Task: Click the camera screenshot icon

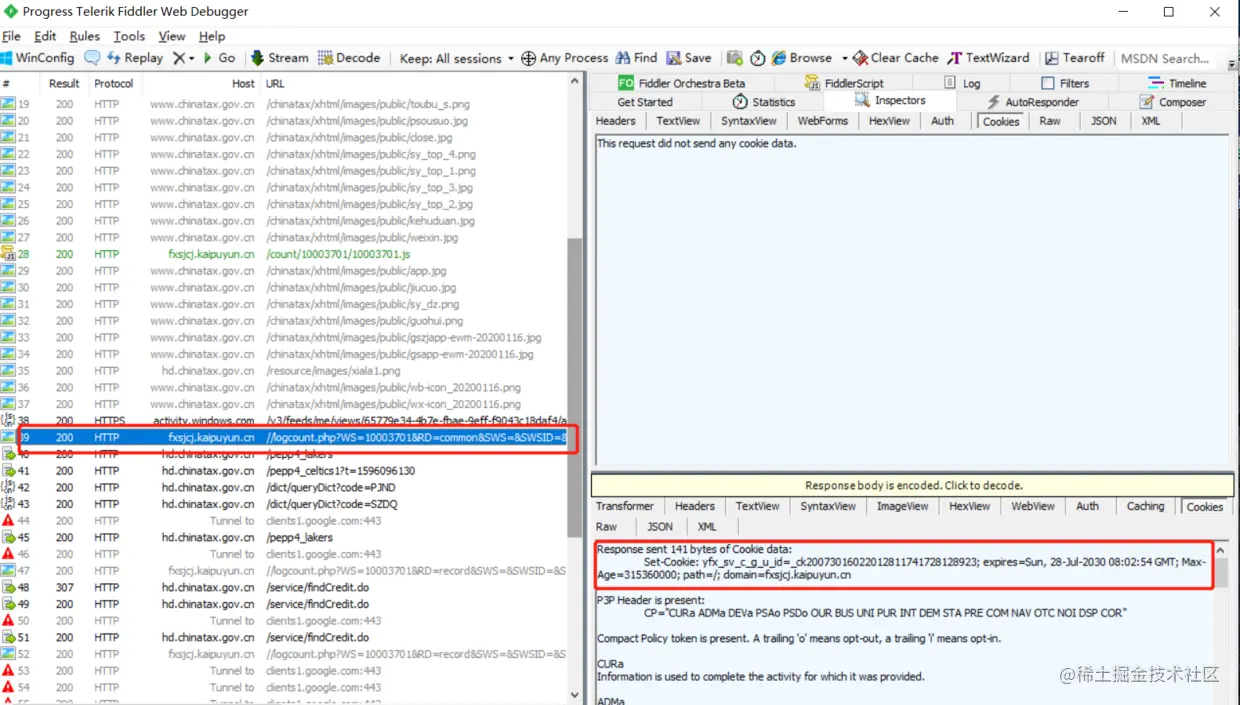Action: (735, 58)
